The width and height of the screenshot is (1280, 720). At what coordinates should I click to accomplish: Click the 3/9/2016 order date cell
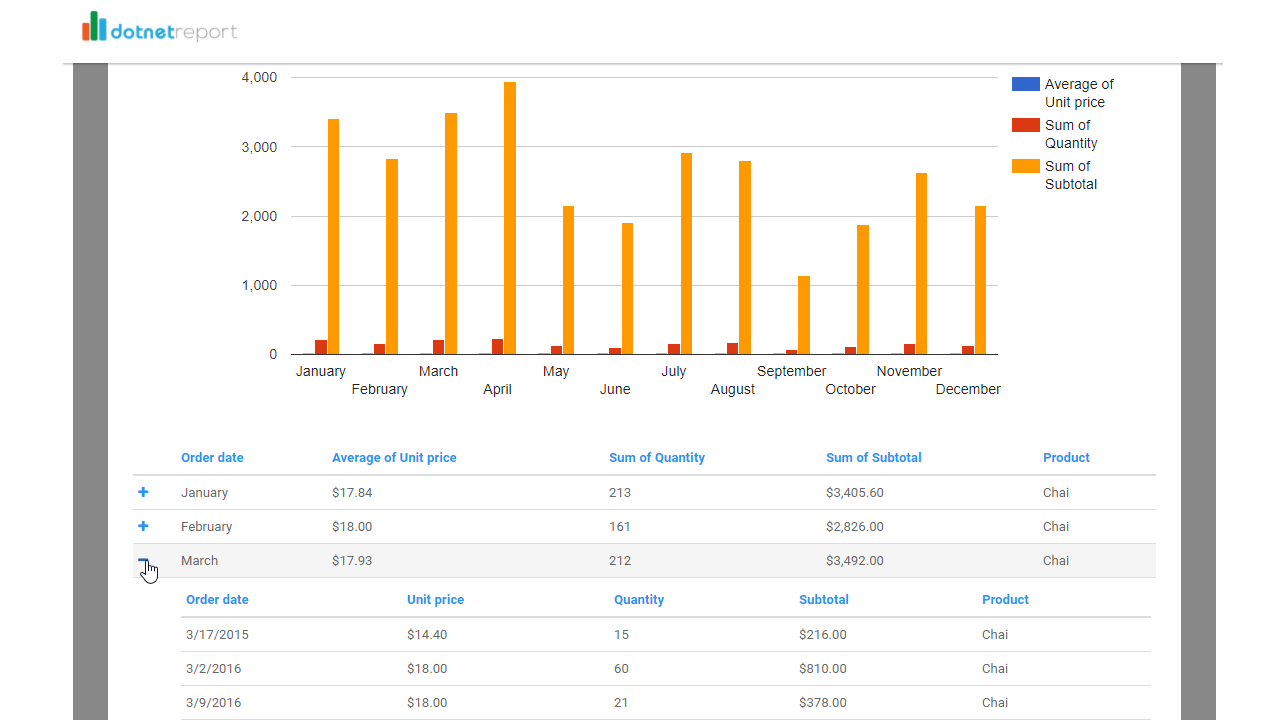point(213,703)
